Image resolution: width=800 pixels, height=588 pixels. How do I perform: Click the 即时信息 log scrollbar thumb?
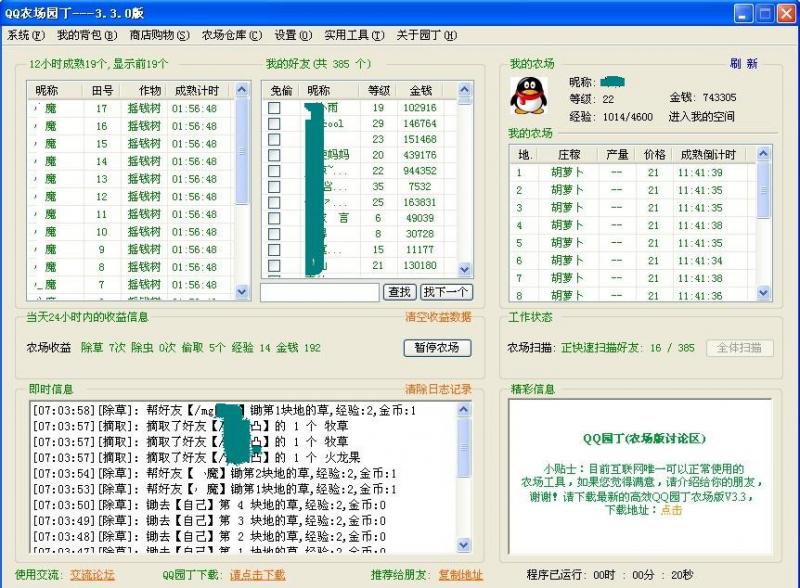(x=463, y=448)
